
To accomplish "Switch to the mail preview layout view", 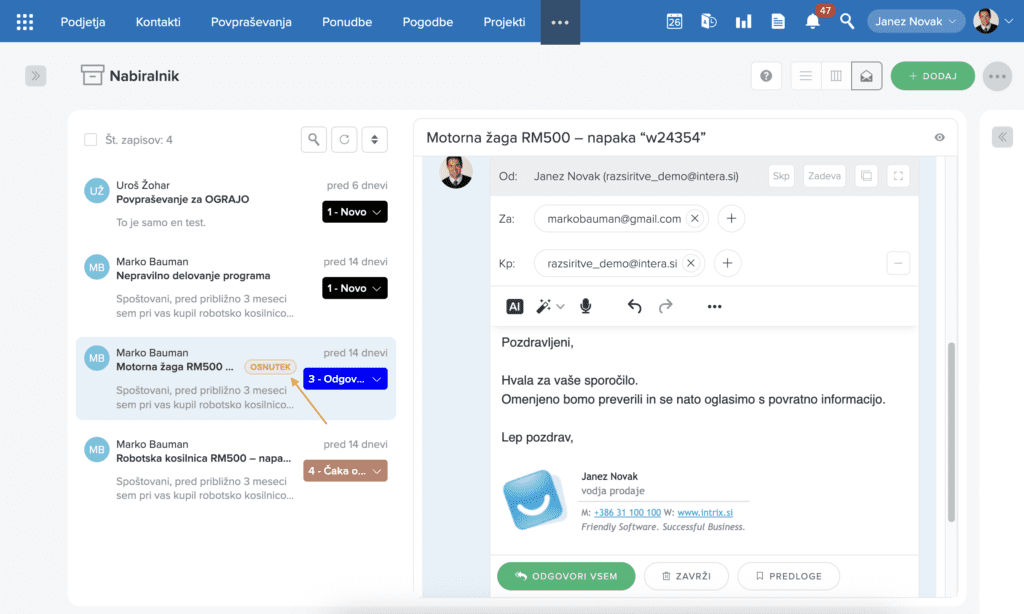I will point(866,76).
